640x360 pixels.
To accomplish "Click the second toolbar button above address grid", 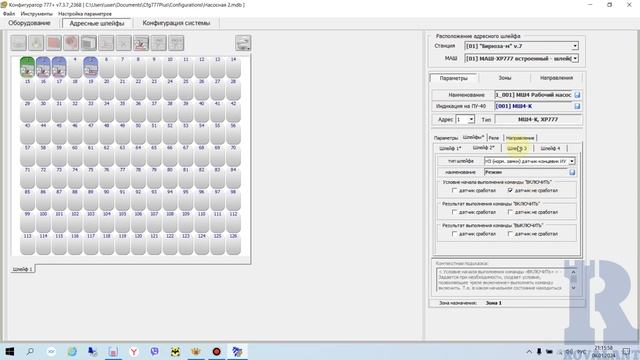I will 36,43.
